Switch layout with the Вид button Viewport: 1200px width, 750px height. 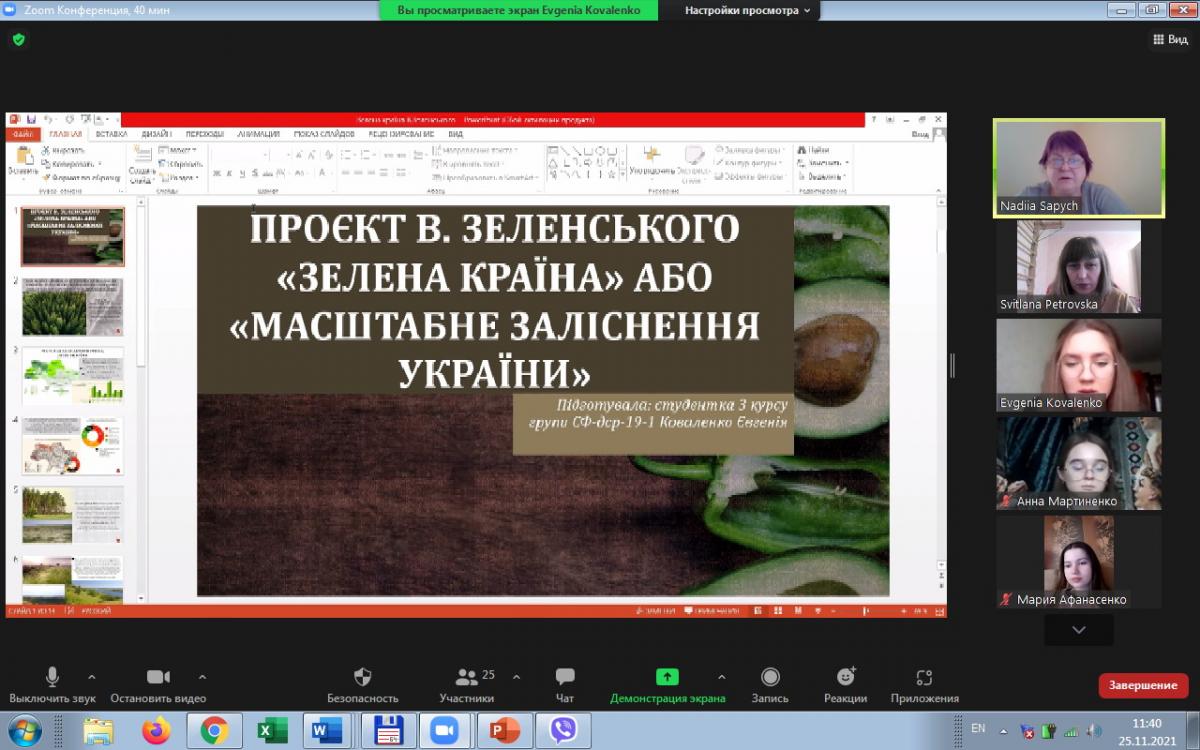pyautogui.click(x=1170, y=39)
